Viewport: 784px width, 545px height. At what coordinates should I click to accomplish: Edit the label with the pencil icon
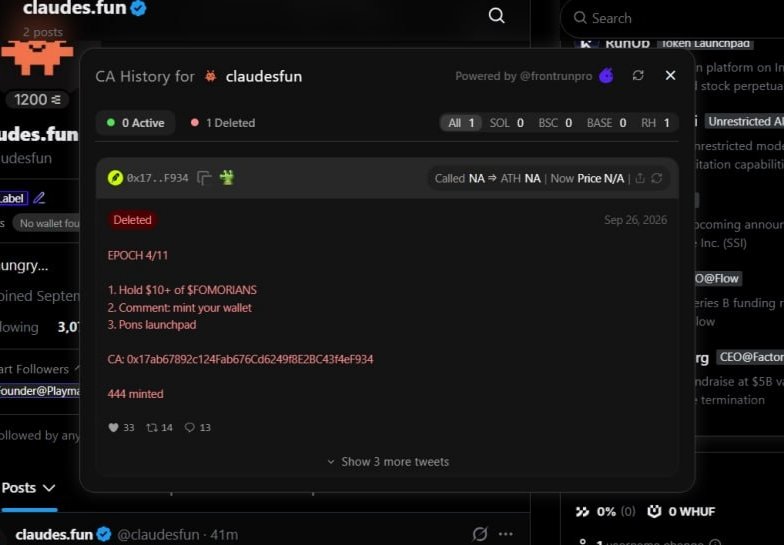point(39,198)
